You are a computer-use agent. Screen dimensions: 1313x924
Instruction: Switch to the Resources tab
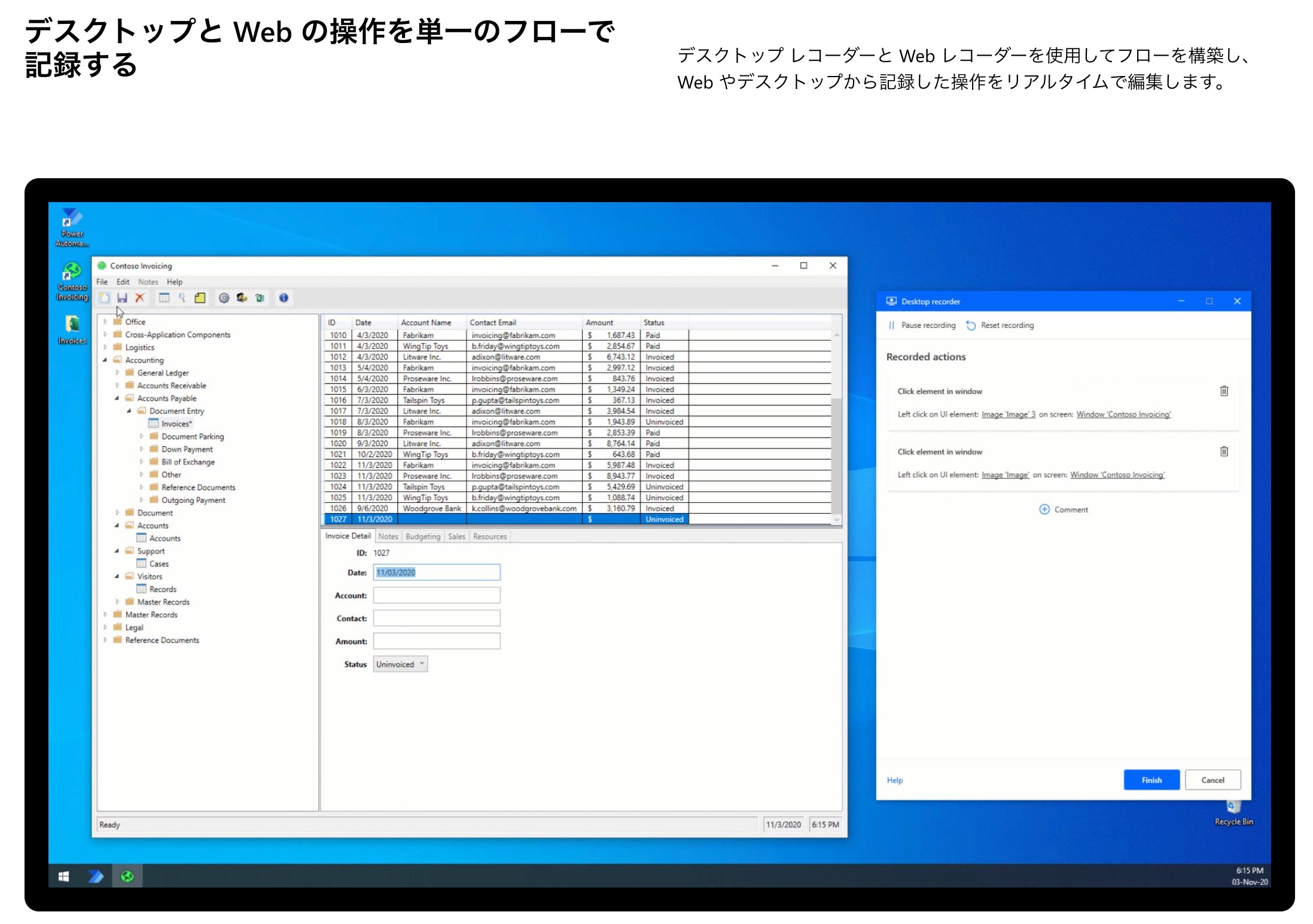[x=490, y=536]
